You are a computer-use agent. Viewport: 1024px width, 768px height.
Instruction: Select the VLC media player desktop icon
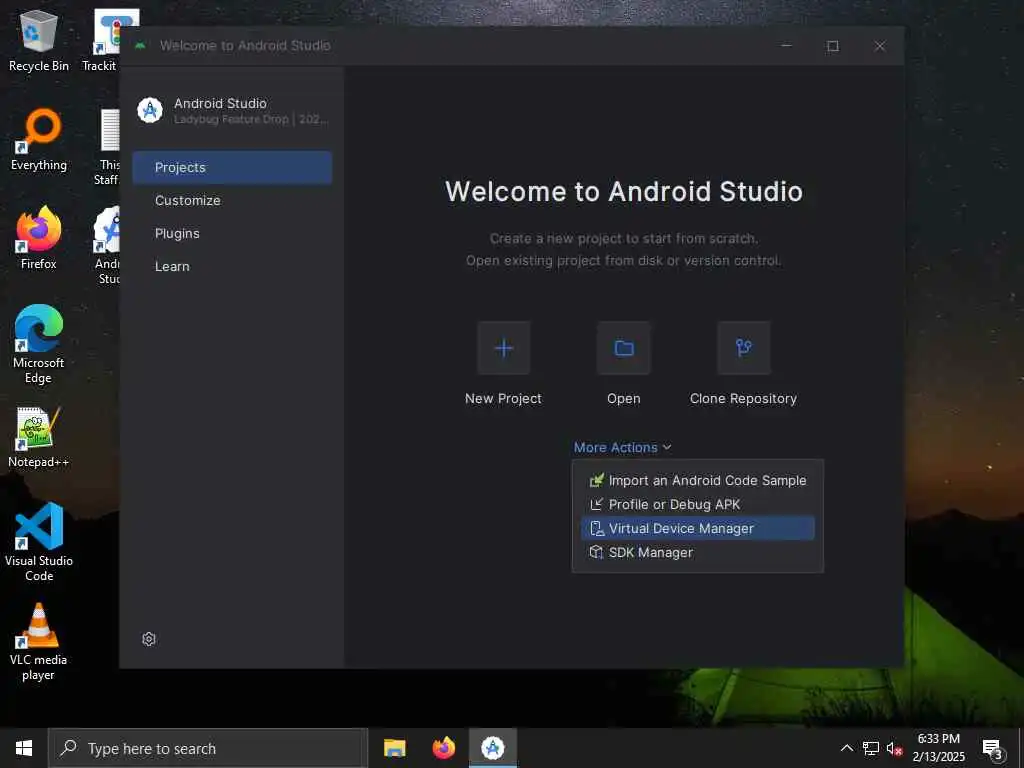tap(39, 642)
